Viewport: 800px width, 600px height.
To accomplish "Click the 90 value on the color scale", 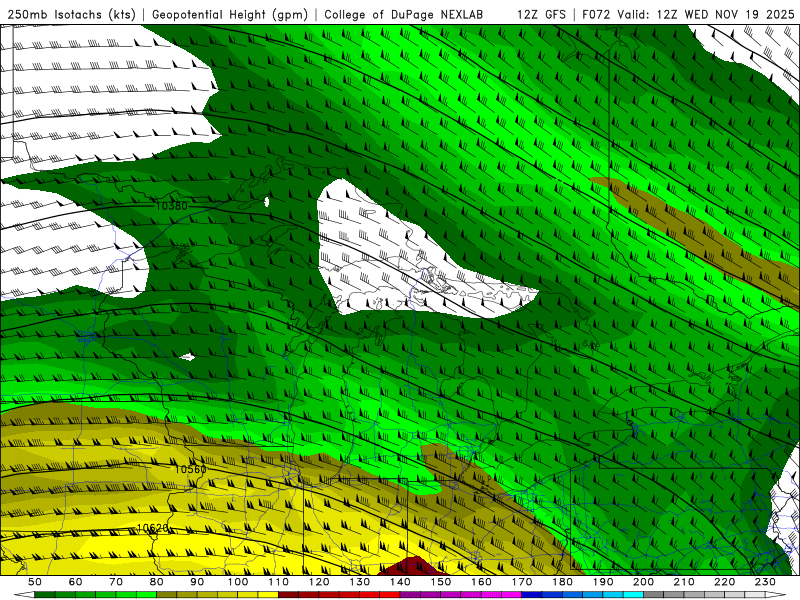I will [197, 582].
